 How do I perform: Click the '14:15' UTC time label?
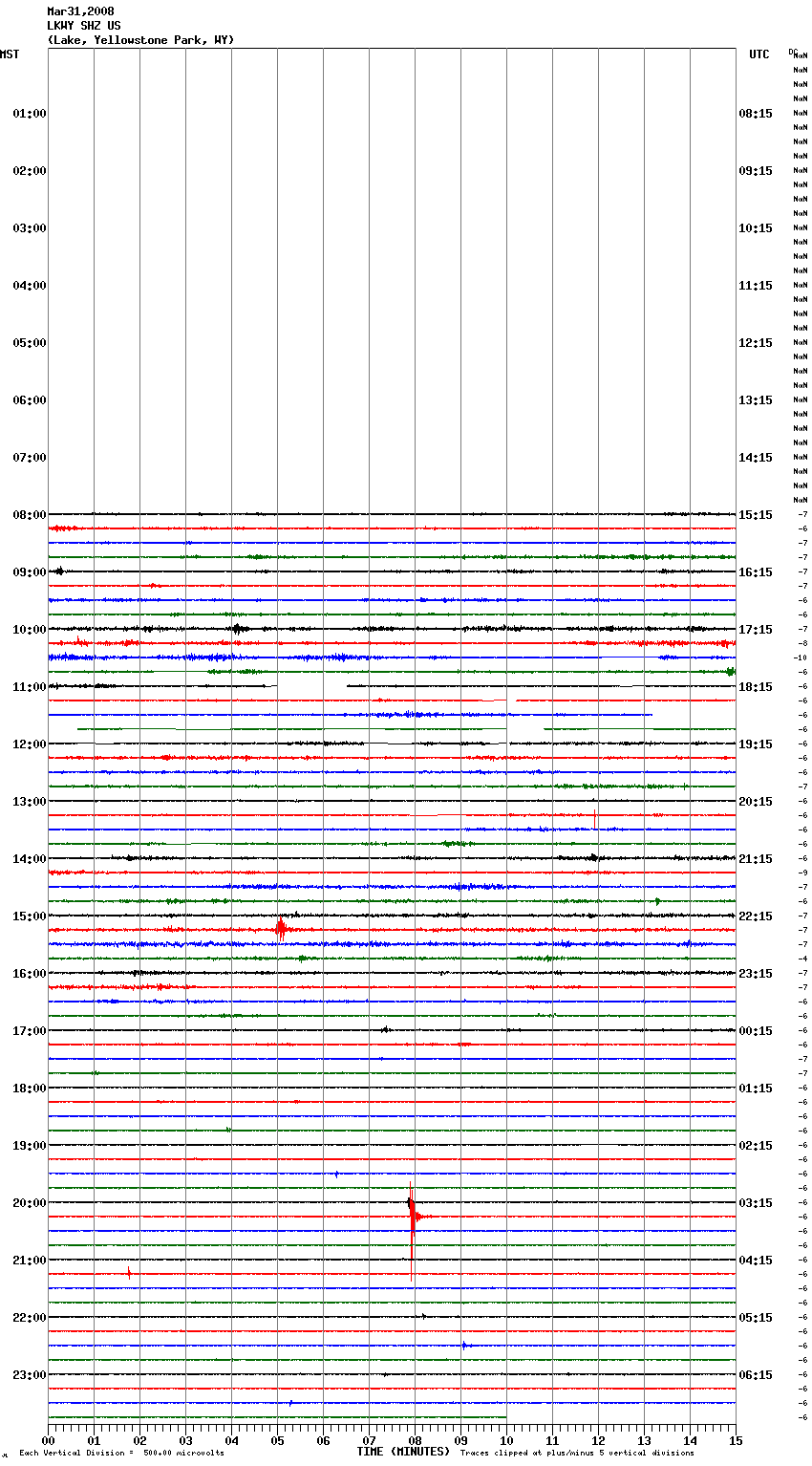coord(756,458)
